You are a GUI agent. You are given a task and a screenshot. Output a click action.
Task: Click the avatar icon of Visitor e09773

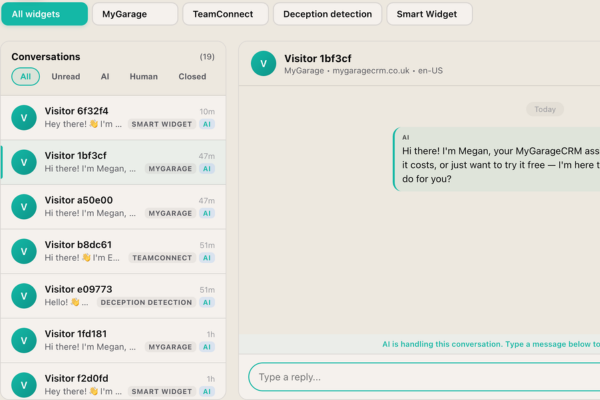tap(24, 296)
